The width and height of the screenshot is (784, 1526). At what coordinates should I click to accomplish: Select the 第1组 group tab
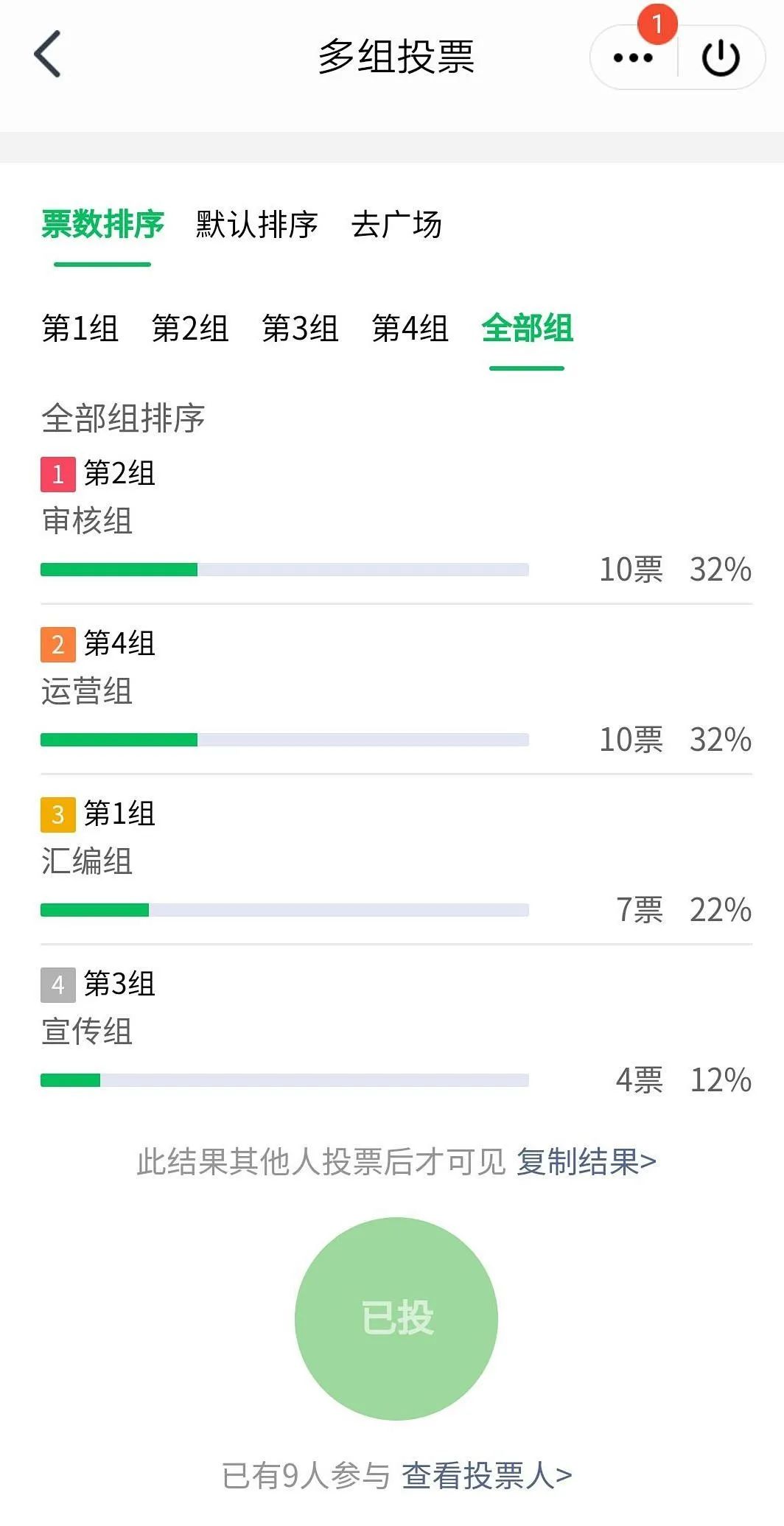pyautogui.click(x=80, y=329)
